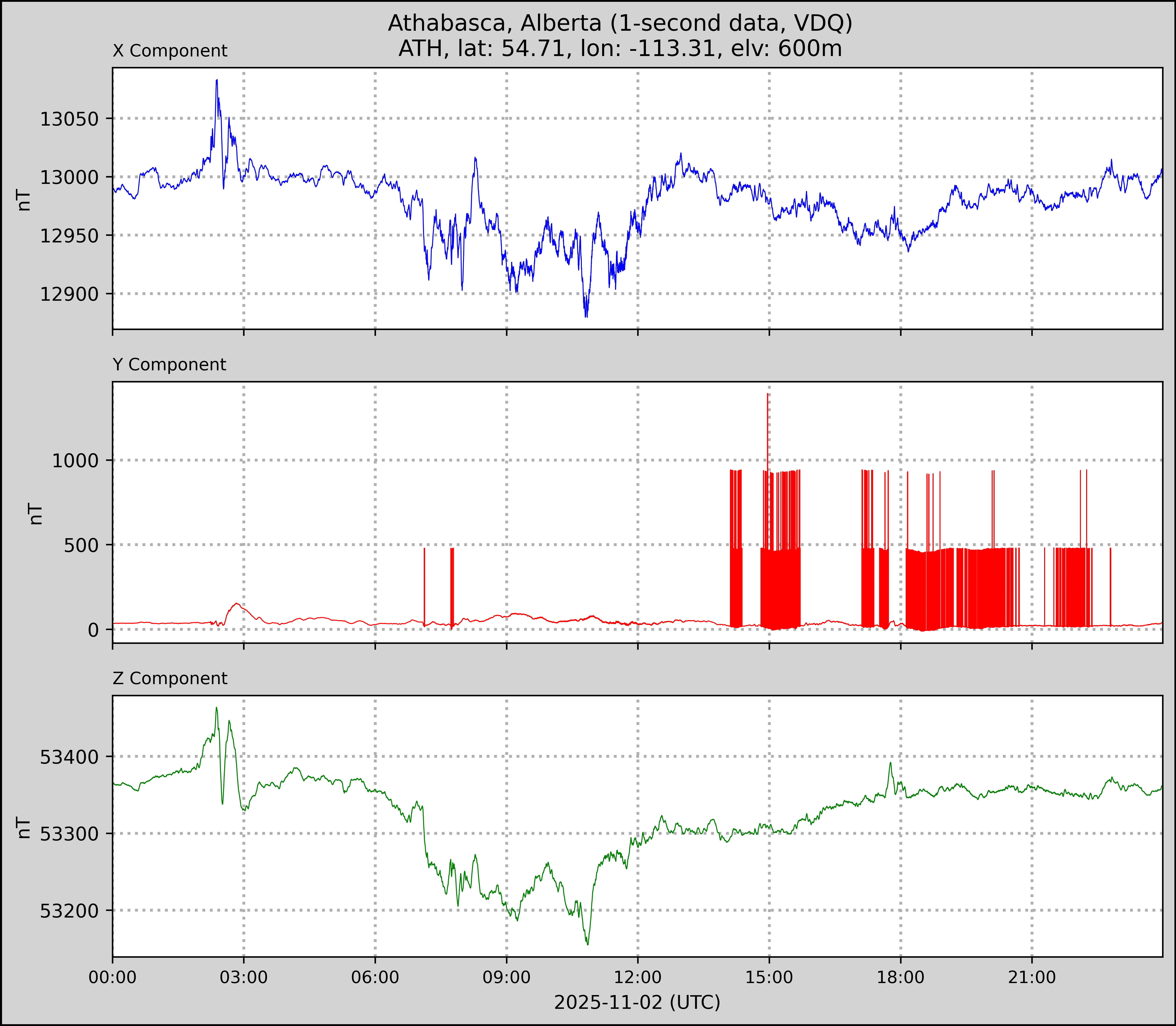Viewport: 1176px width, 1026px height.
Task: Click the station subtitle with lat and lon
Action: (620, 49)
